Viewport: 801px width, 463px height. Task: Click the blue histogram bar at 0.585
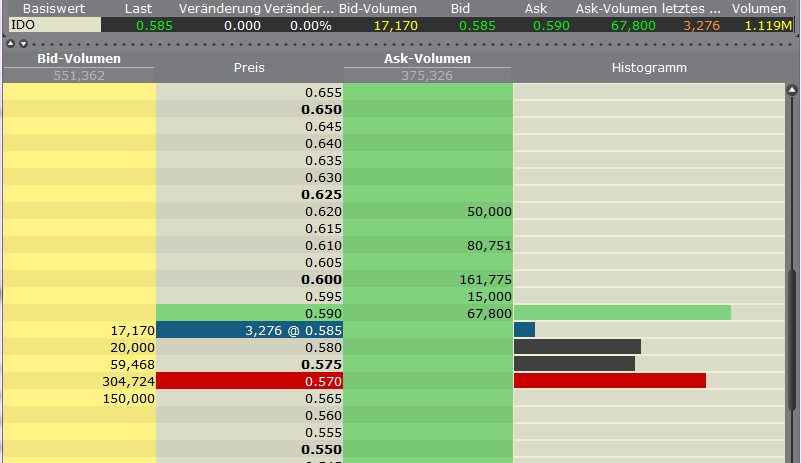pos(524,330)
